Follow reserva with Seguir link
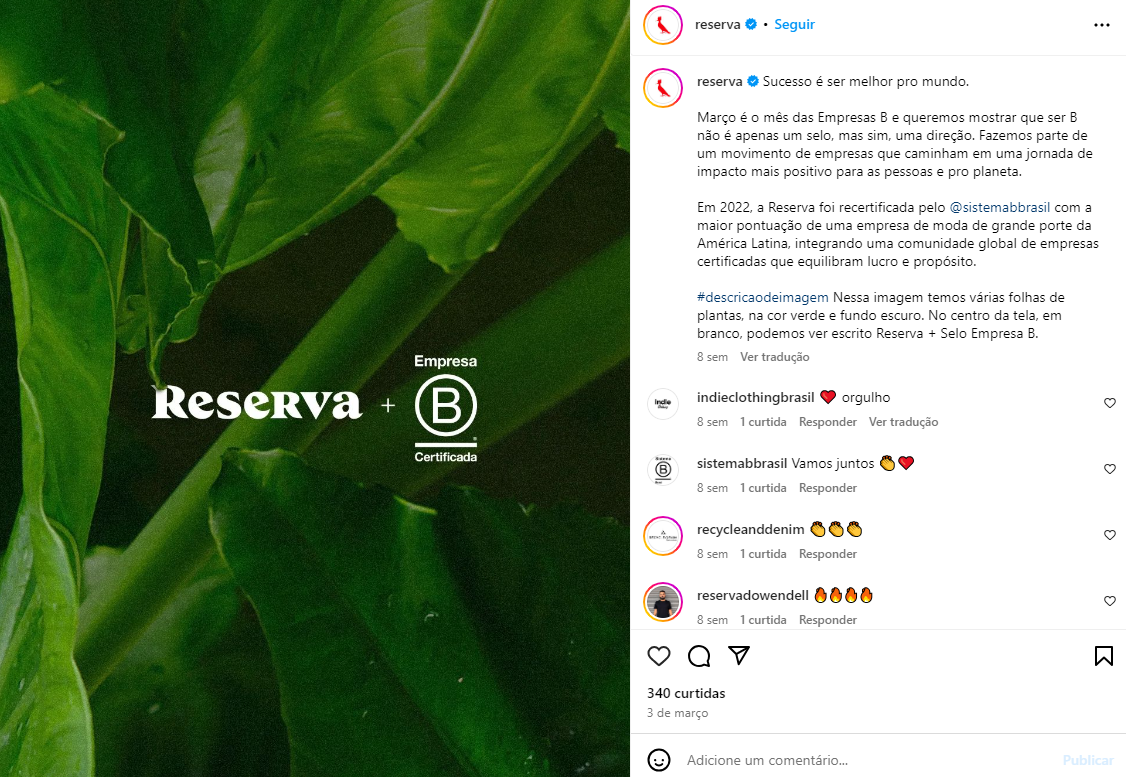 (x=794, y=24)
